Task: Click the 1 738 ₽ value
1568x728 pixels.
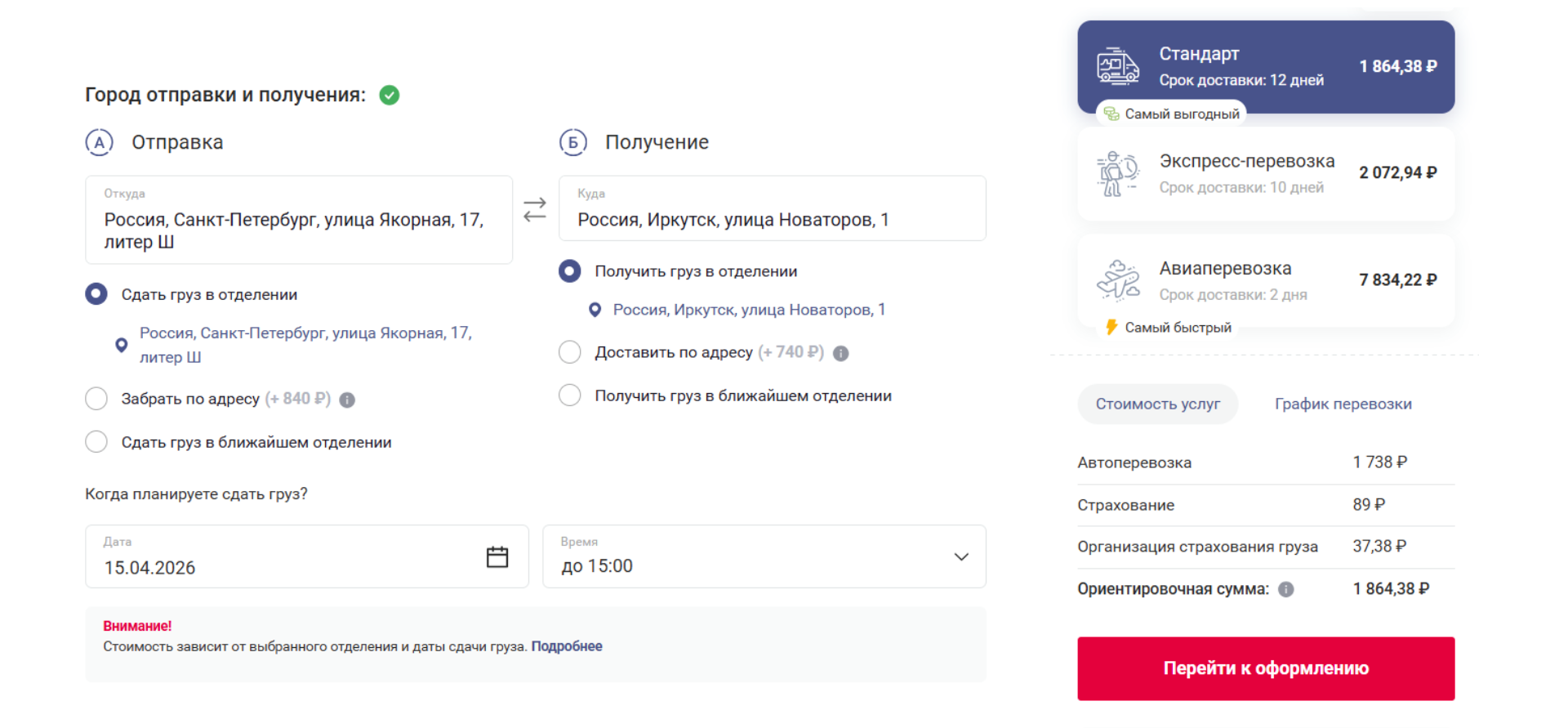Action: [x=1380, y=462]
